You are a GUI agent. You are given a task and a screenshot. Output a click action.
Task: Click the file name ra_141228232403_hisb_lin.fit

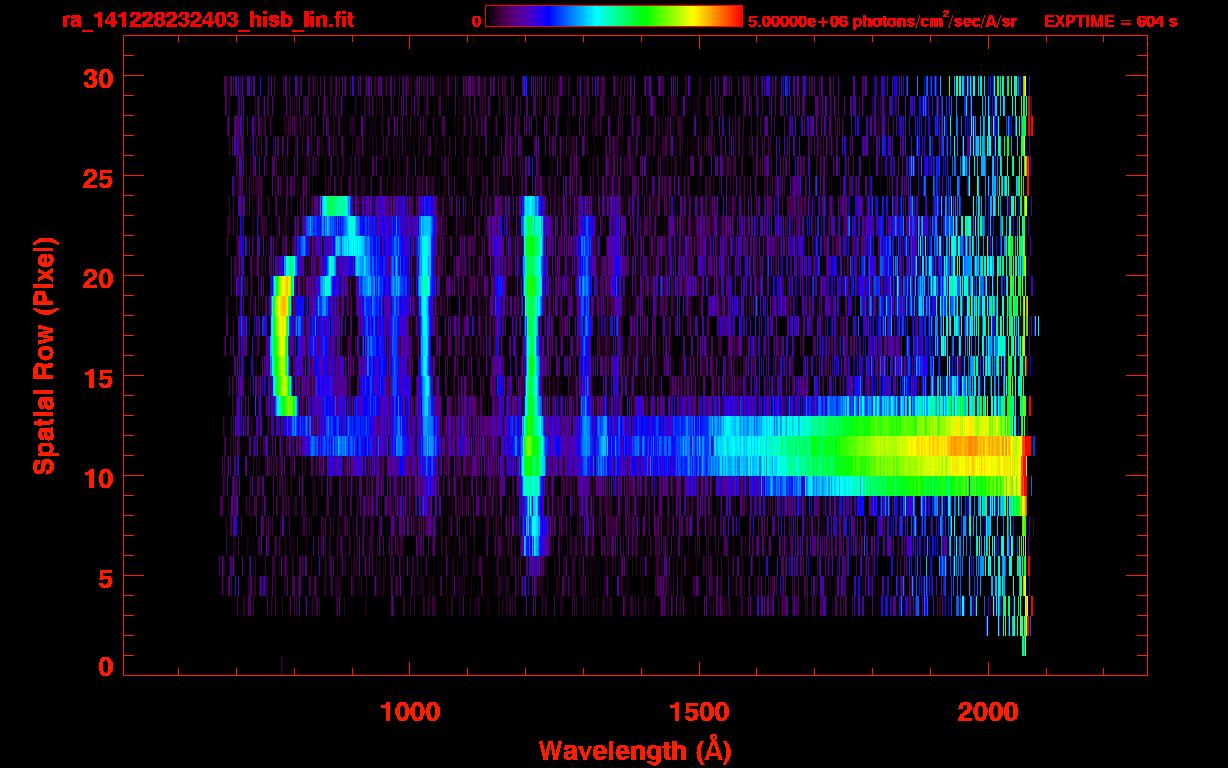(207, 19)
